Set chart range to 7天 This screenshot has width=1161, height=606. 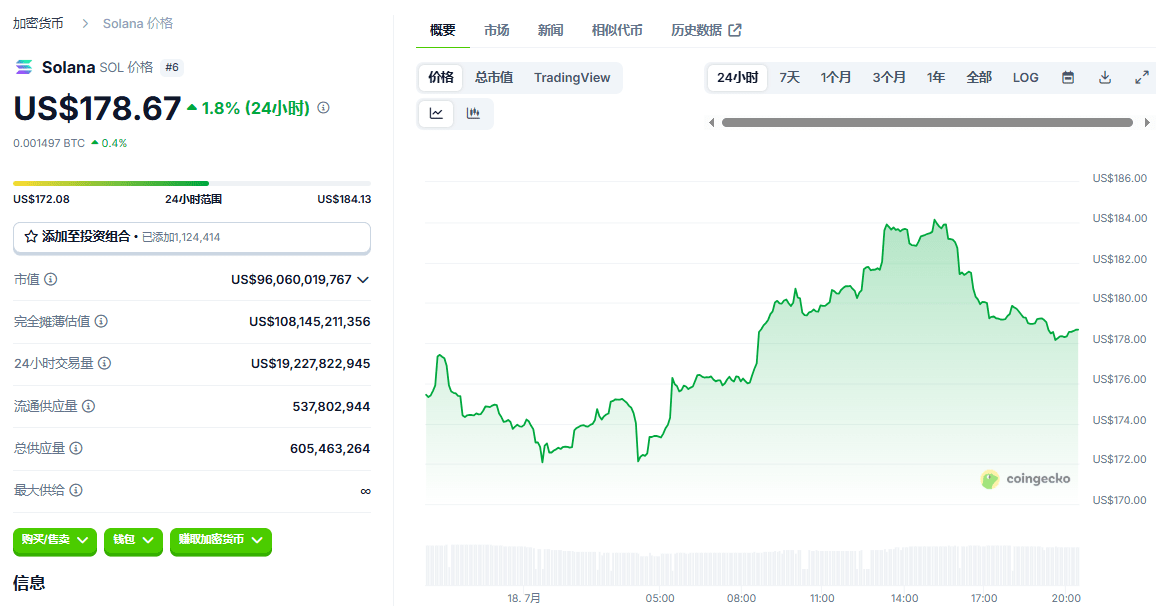(789, 78)
